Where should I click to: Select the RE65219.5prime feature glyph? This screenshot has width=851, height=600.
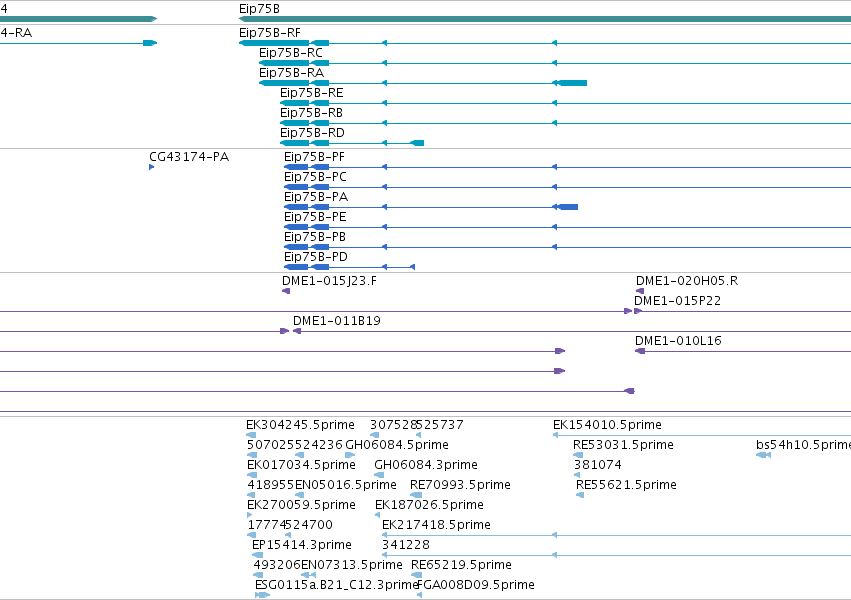click(417, 576)
